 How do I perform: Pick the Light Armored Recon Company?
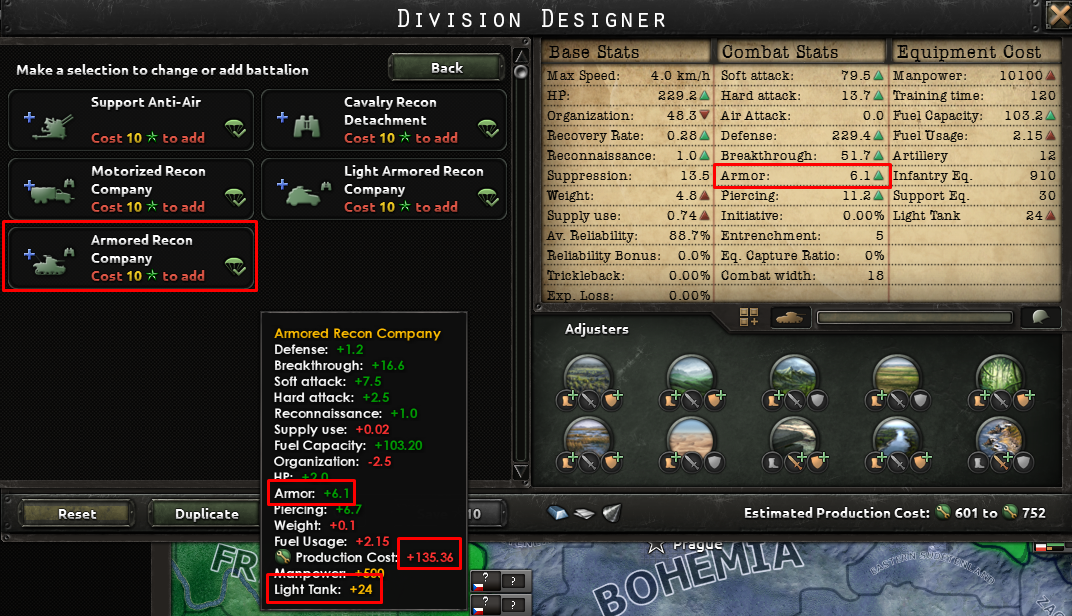coord(384,189)
